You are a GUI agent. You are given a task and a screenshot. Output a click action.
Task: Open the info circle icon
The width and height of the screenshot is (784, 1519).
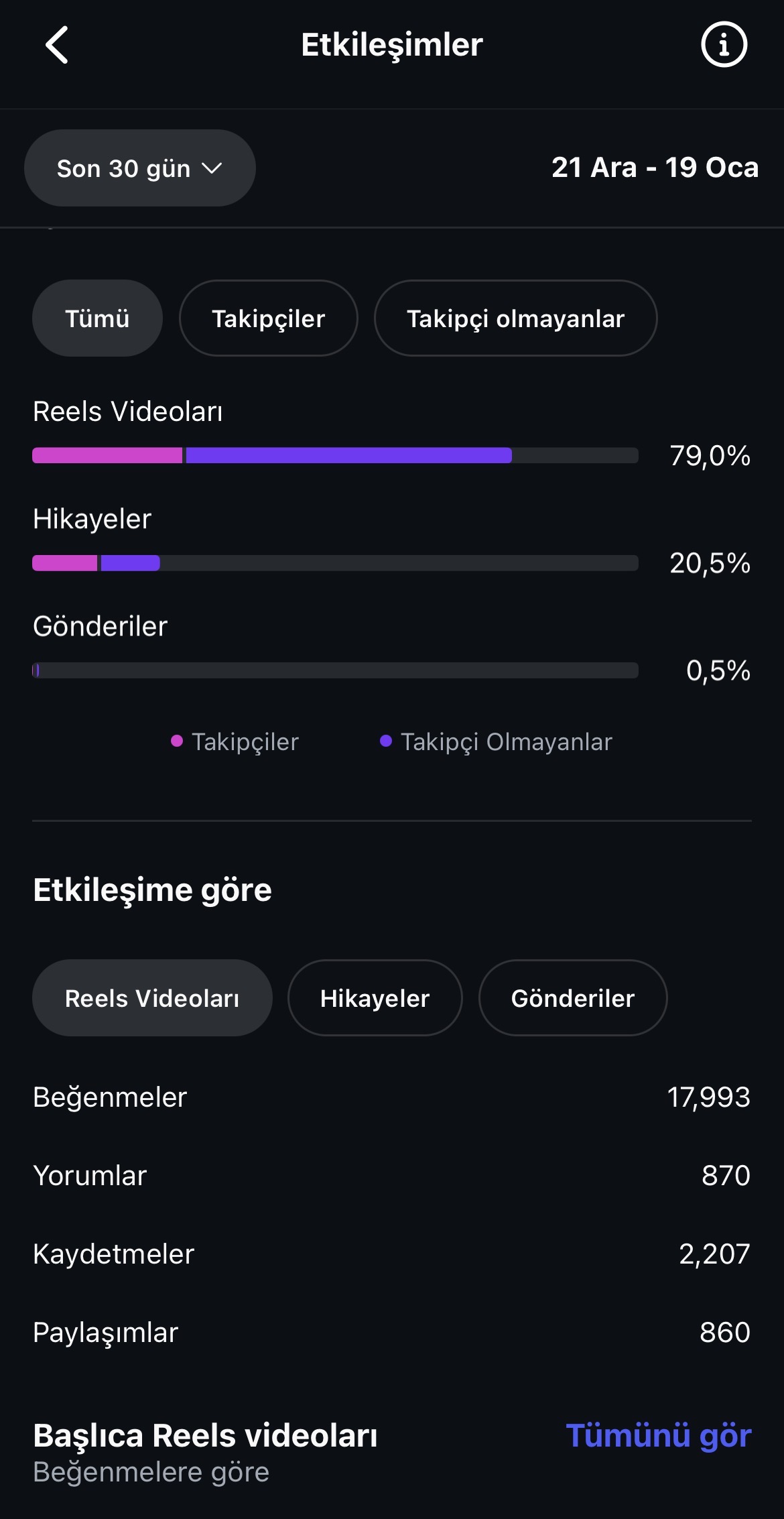pos(724,45)
